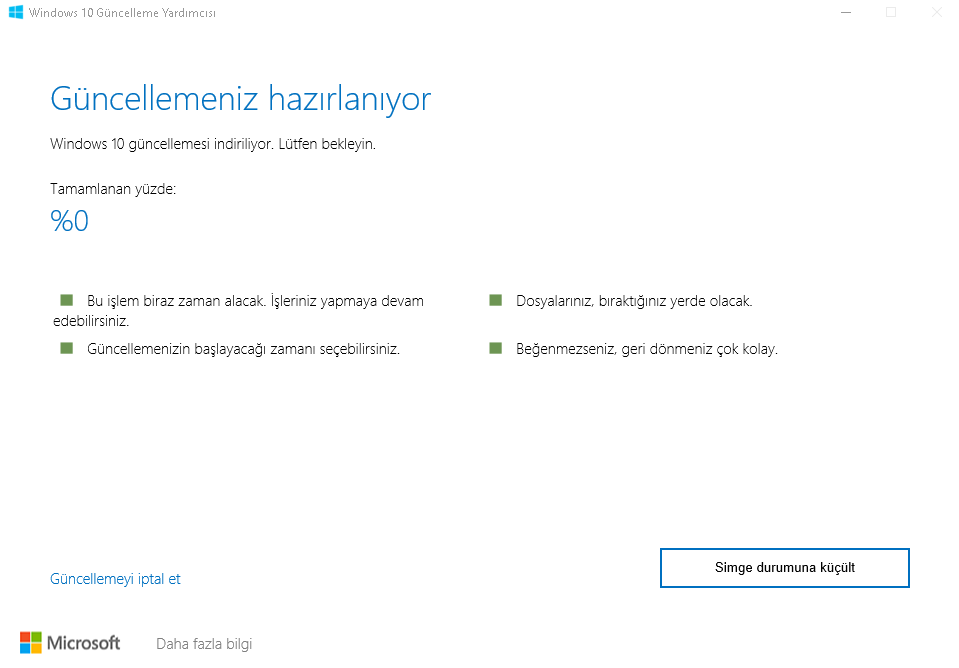The width and height of the screenshot is (959, 668).
Task: Minimize the Güncelleme Yardımcısı window
Action: [x=846, y=12]
